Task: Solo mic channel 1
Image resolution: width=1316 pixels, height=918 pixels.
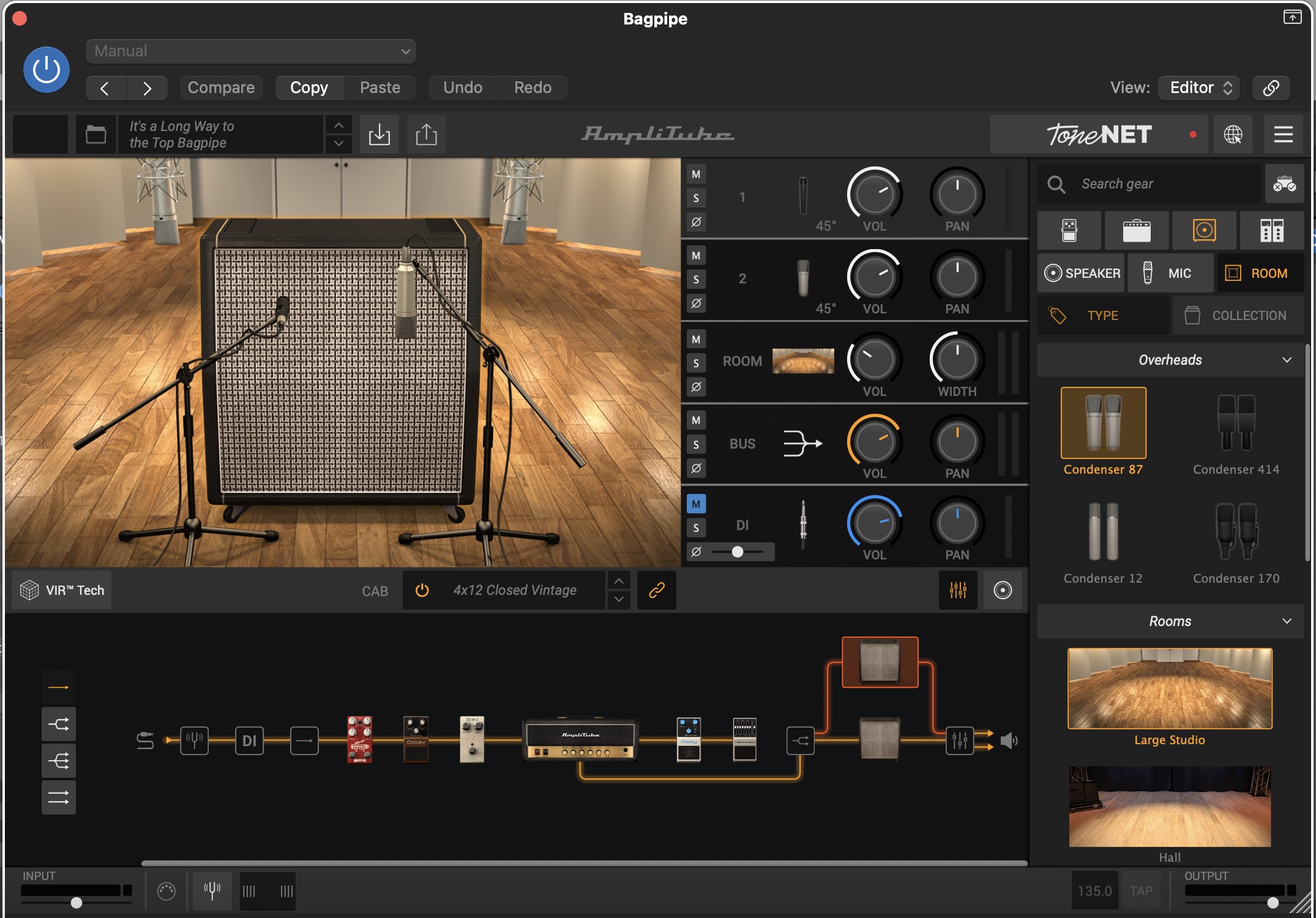Action: pyautogui.click(x=696, y=198)
